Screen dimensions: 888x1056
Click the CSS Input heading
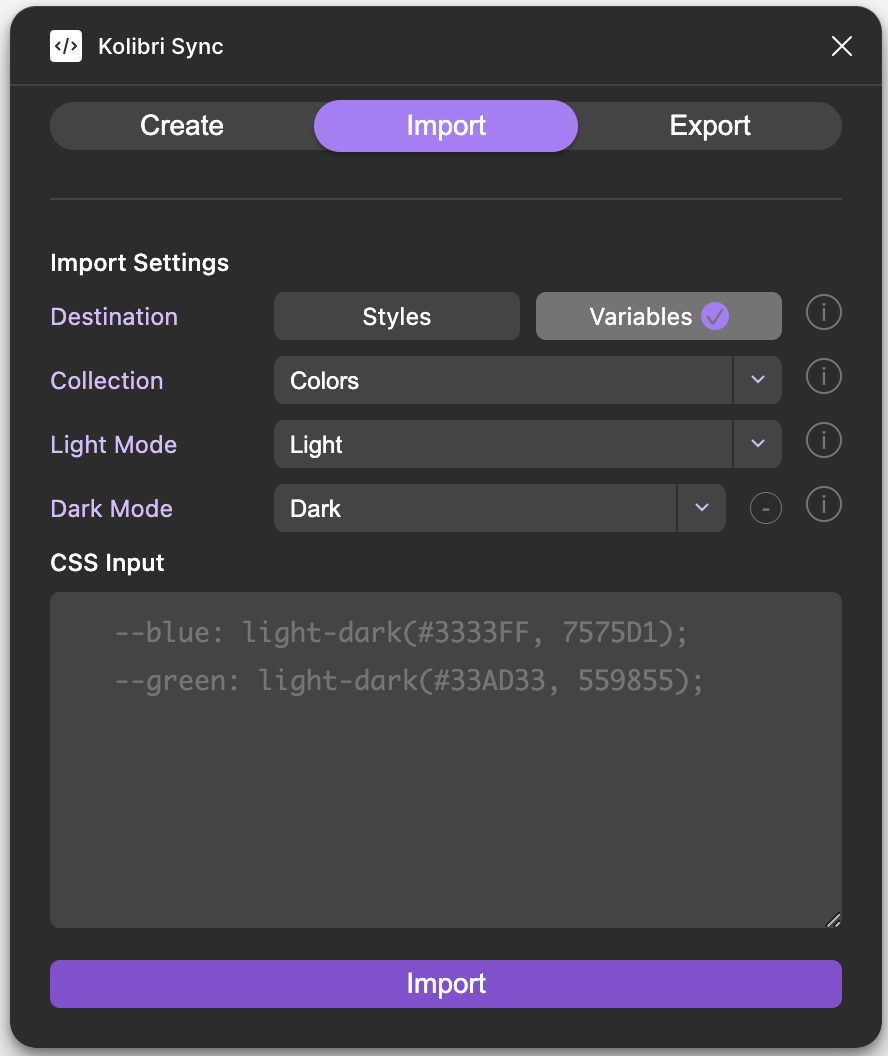[107, 563]
